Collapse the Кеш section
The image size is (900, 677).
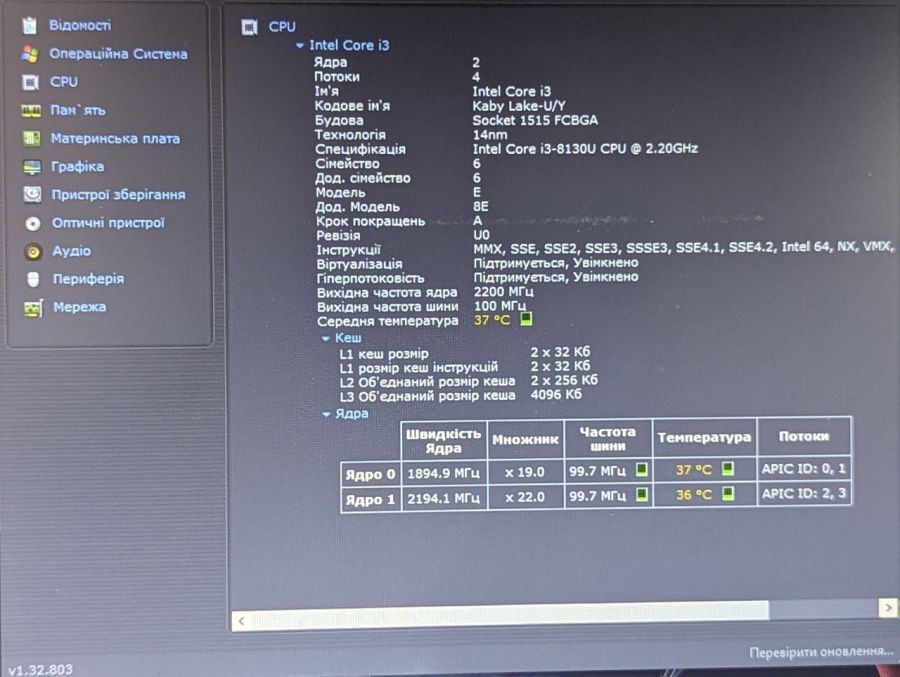tap(325, 339)
